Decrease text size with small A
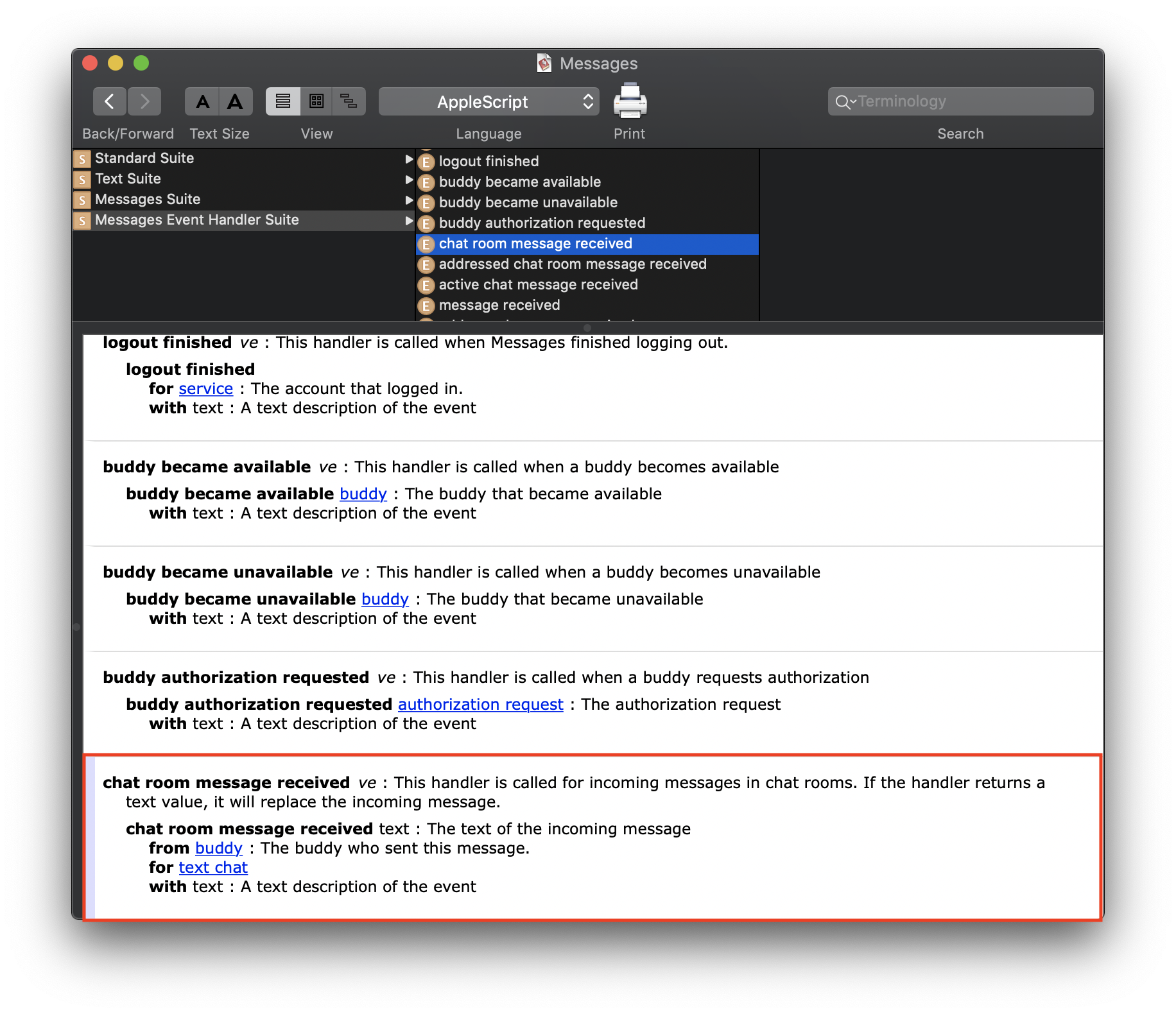 click(x=202, y=101)
